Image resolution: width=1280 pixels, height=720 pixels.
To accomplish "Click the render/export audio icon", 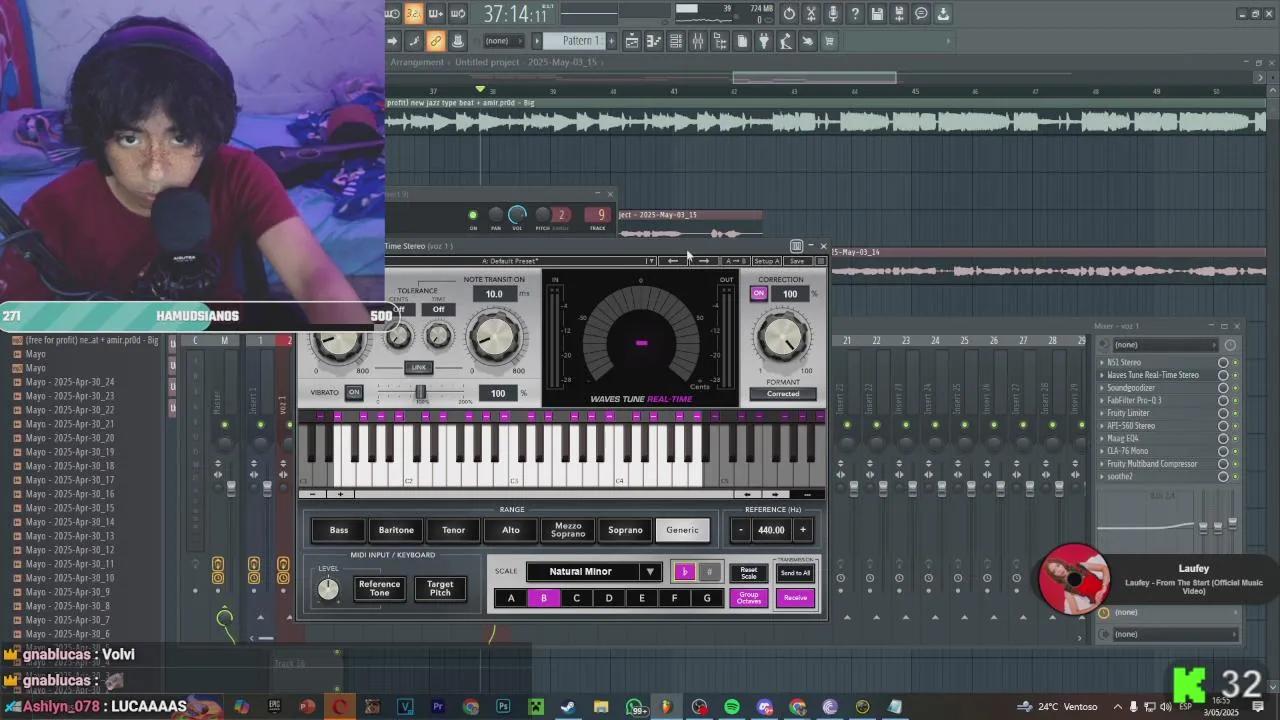I will (x=898, y=14).
